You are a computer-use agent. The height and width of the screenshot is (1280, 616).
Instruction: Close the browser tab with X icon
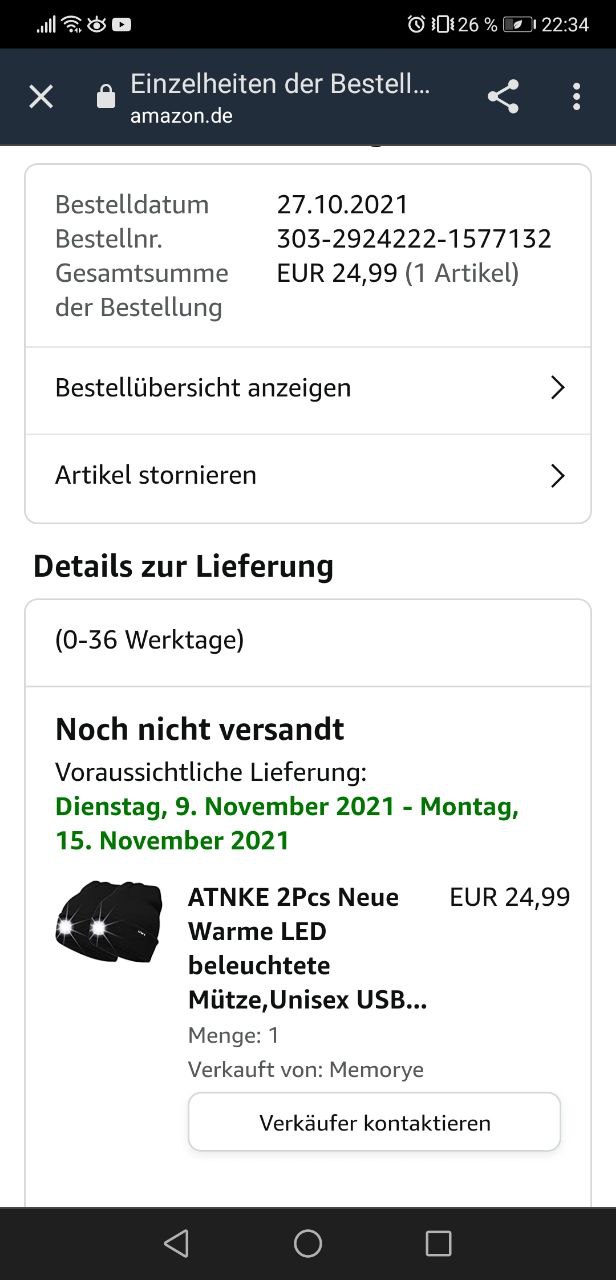tap(41, 97)
